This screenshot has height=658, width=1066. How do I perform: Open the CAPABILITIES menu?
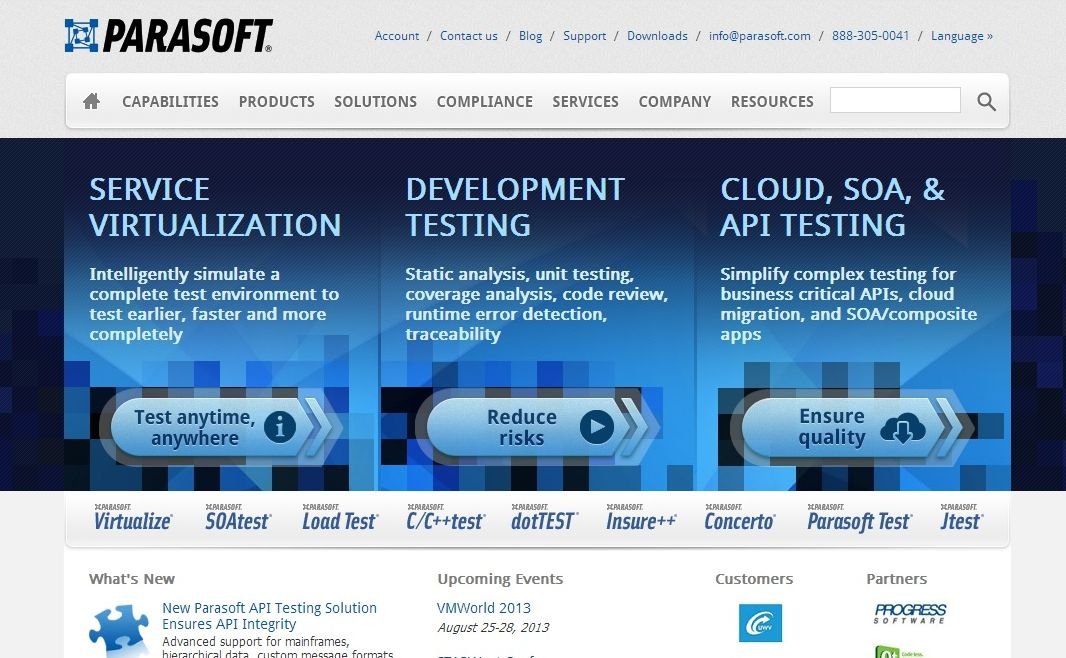click(x=170, y=101)
